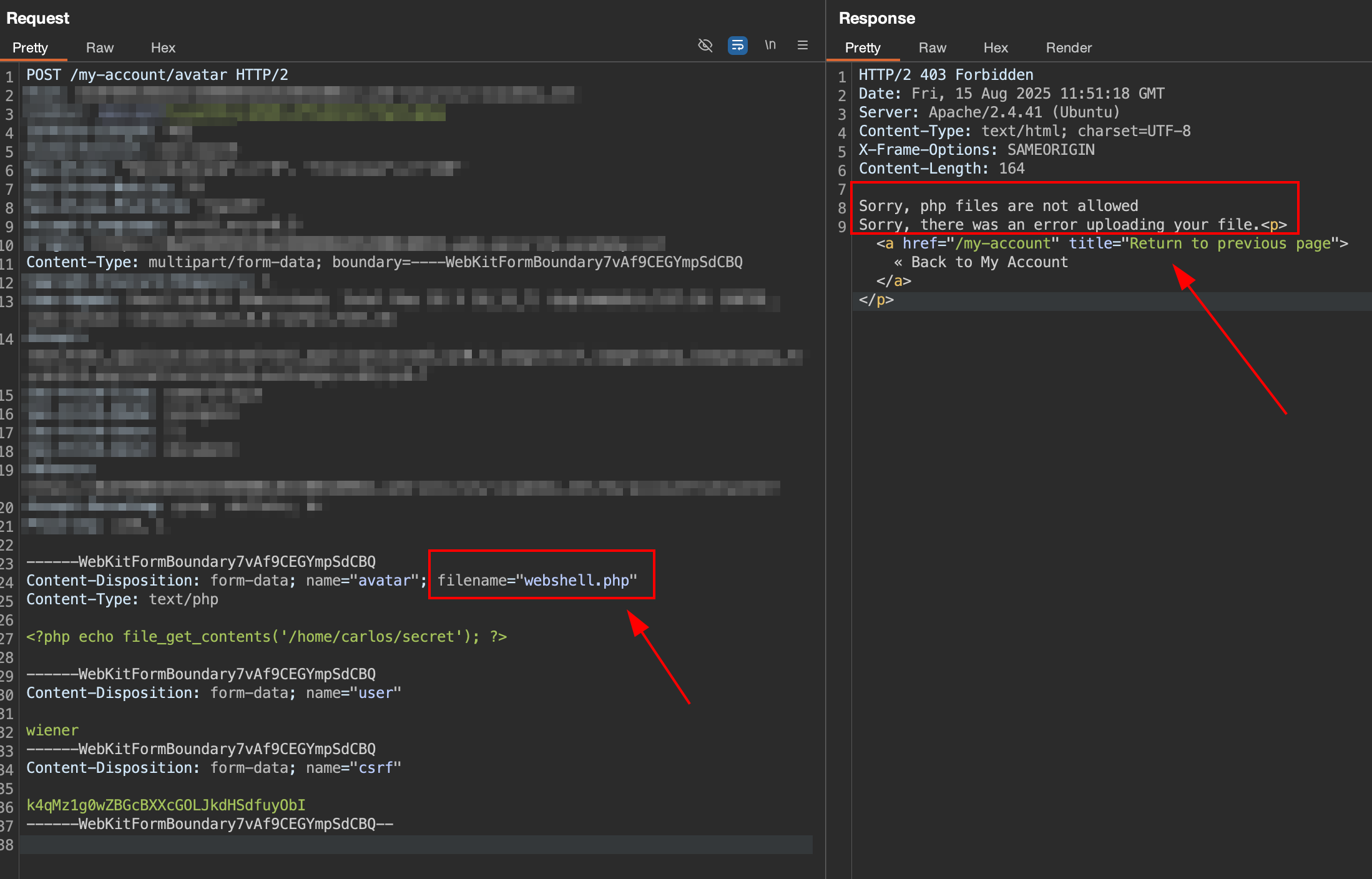1372x879 pixels.
Task: Click the POST /my-account/avatar request line
Action: click(x=157, y=75)
